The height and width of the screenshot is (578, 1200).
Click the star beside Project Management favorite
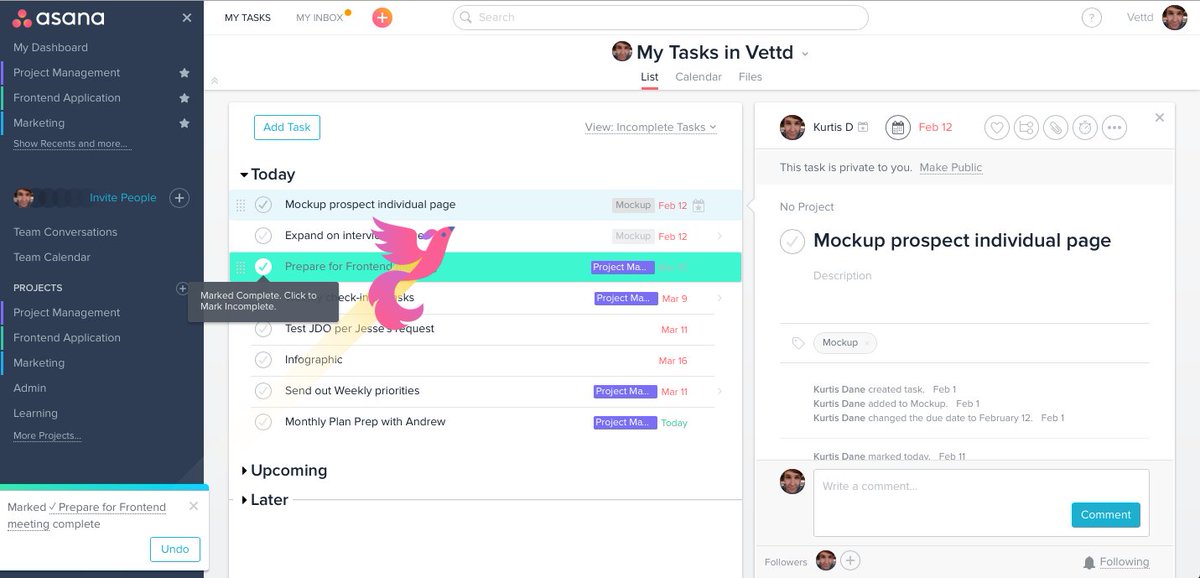[184, 73]
